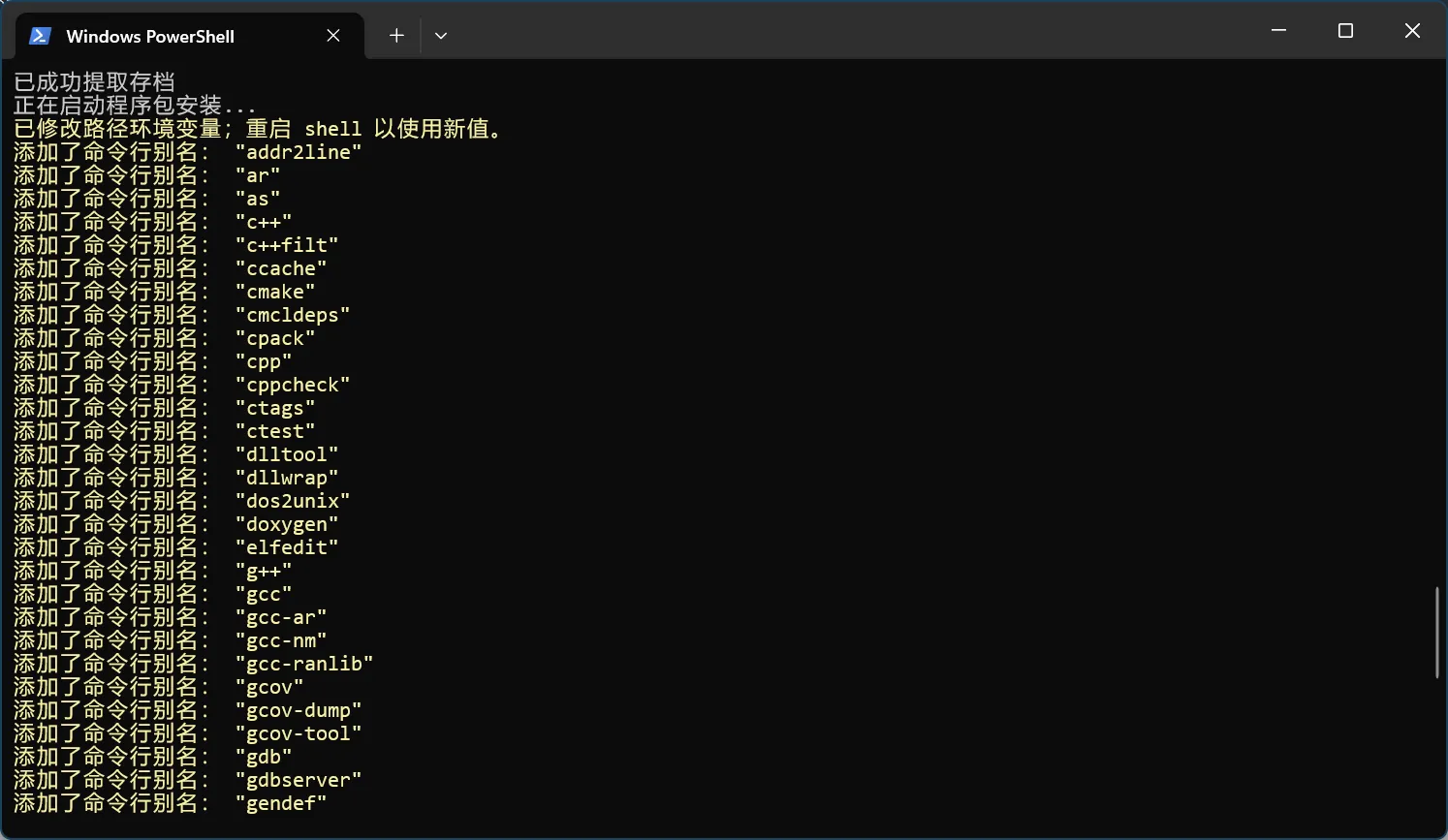
Task: Click the PowerShell icon in the tab
Action: 40,36
